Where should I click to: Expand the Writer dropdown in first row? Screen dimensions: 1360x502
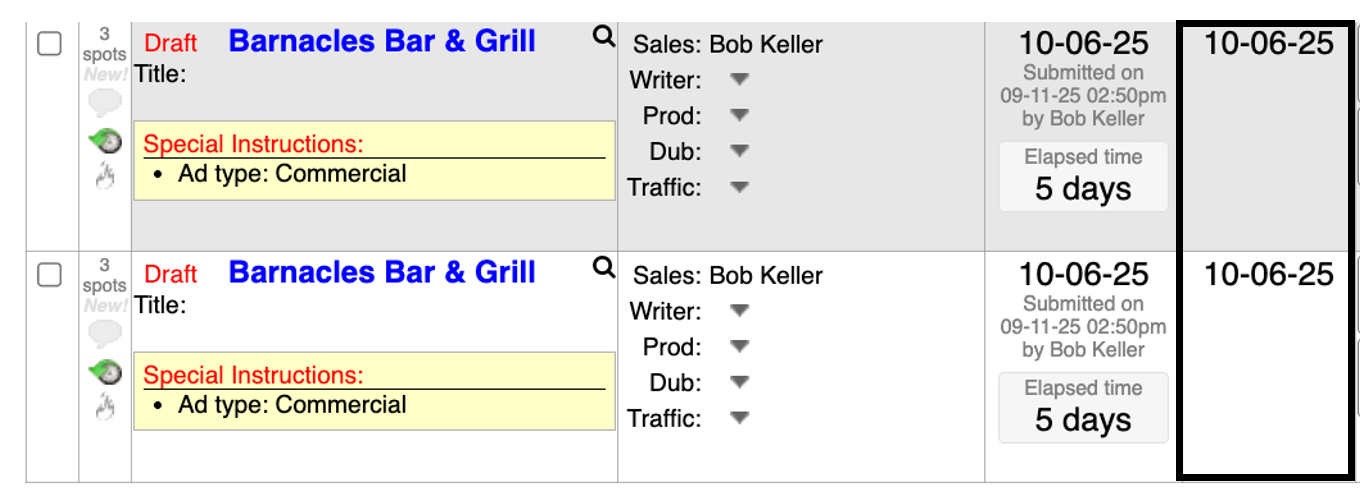[739, 79]
